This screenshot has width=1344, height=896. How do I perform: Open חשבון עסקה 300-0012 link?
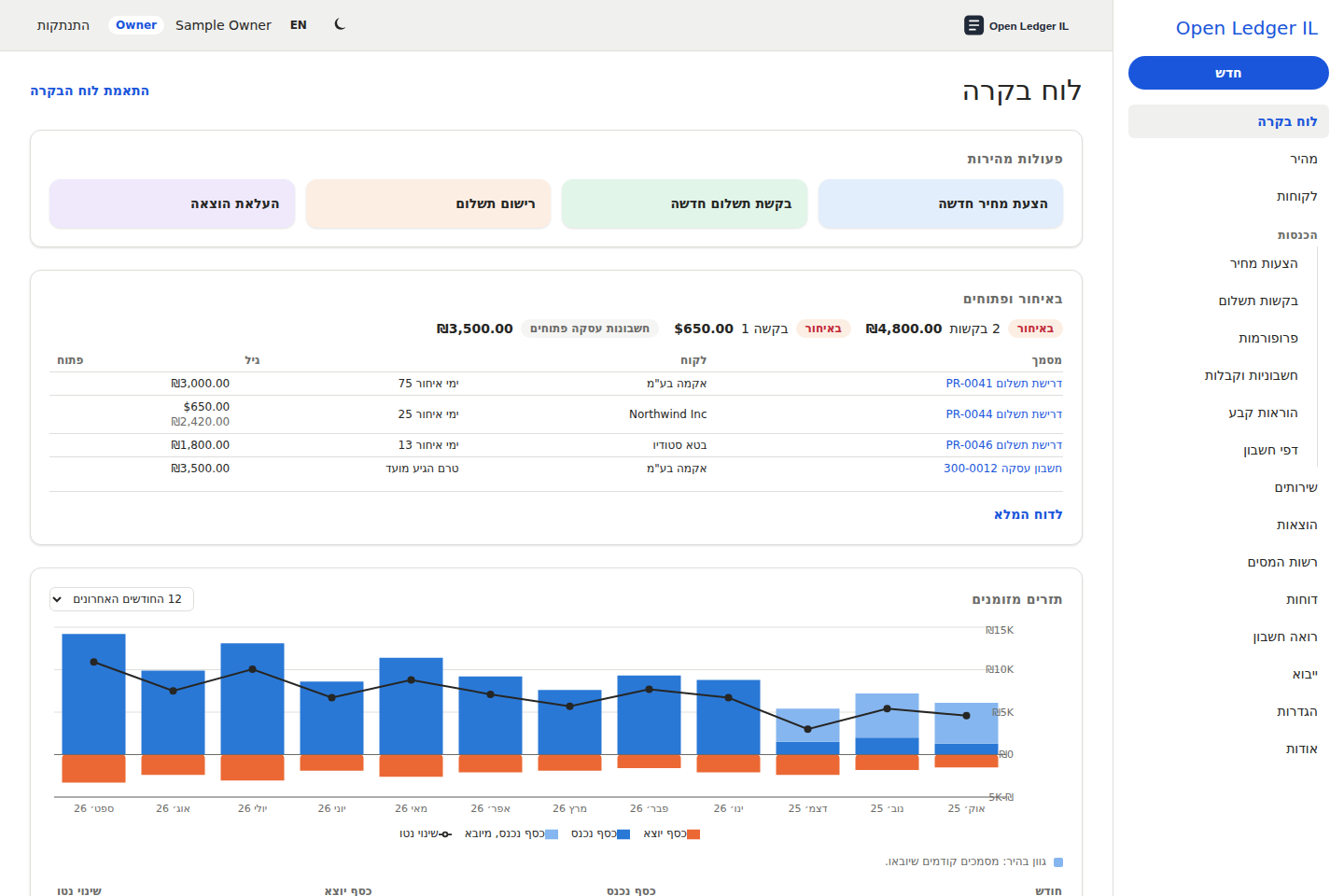point(1002,469)
